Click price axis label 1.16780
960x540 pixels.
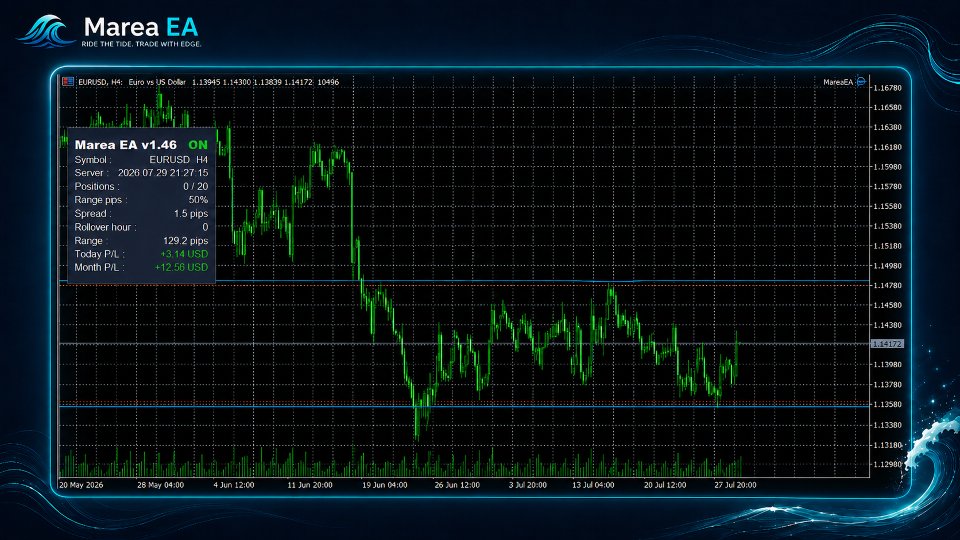(888, 88)
